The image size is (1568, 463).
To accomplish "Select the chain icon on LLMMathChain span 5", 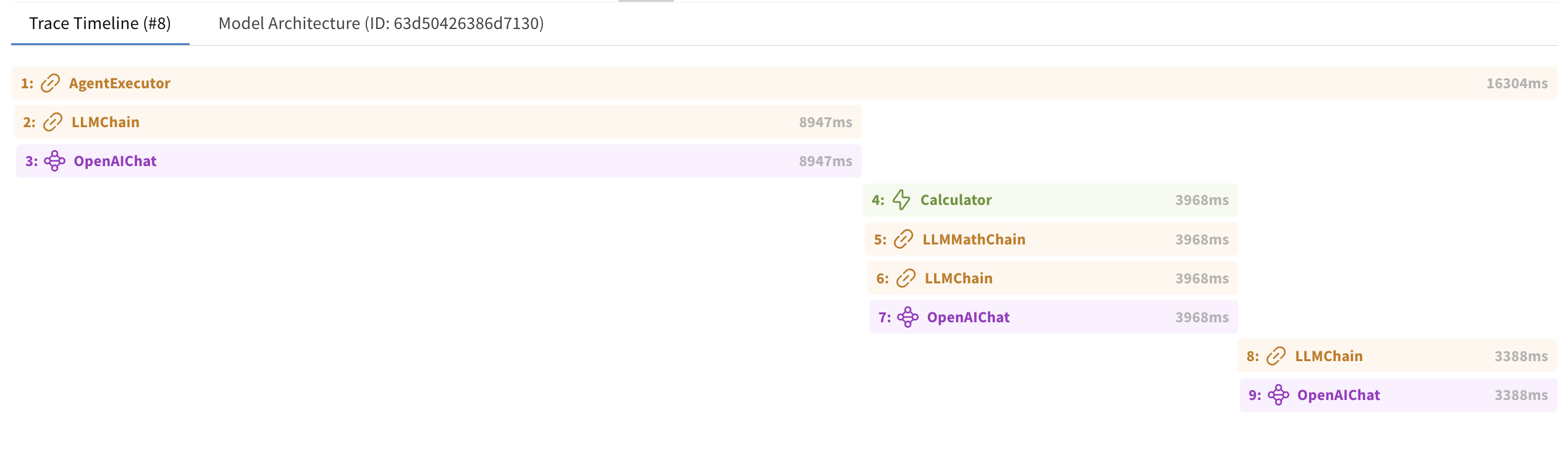I will [905, 239].
